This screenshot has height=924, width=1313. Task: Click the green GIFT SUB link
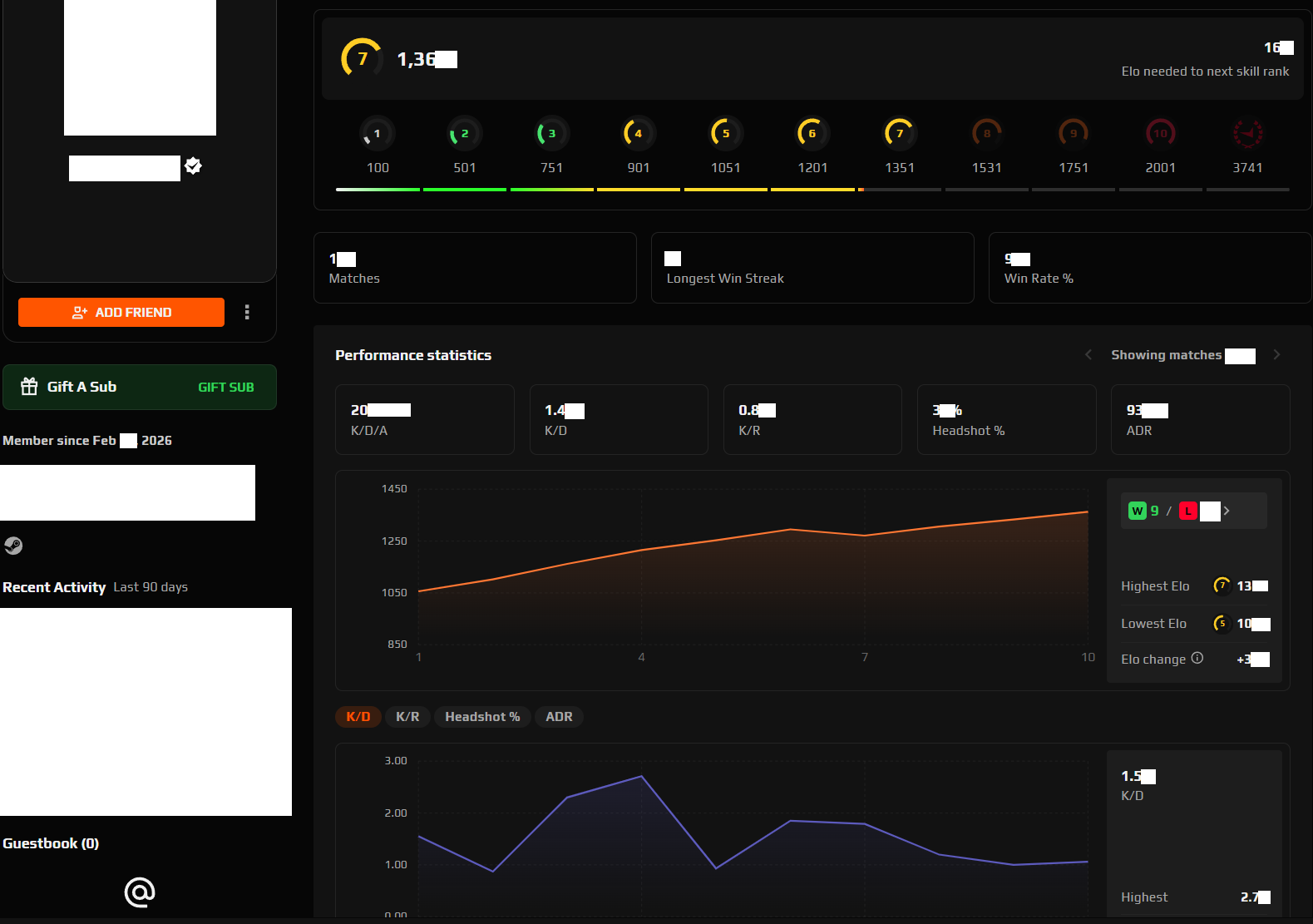coord(226,388)
